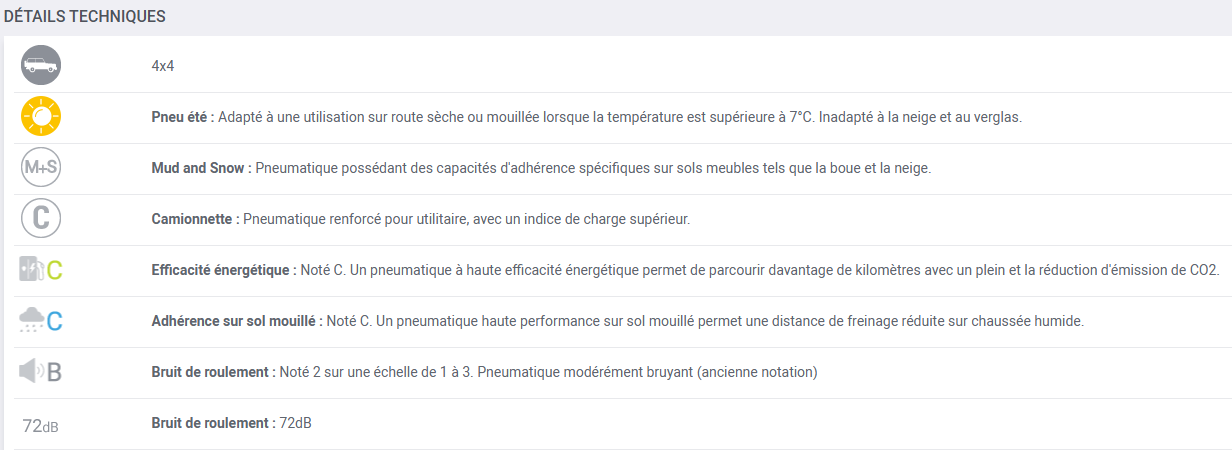Select the DÉTAILS TECHNIQUES section header
The width and height of the screenshot is (1232, 450).
[x=84, y=17]
